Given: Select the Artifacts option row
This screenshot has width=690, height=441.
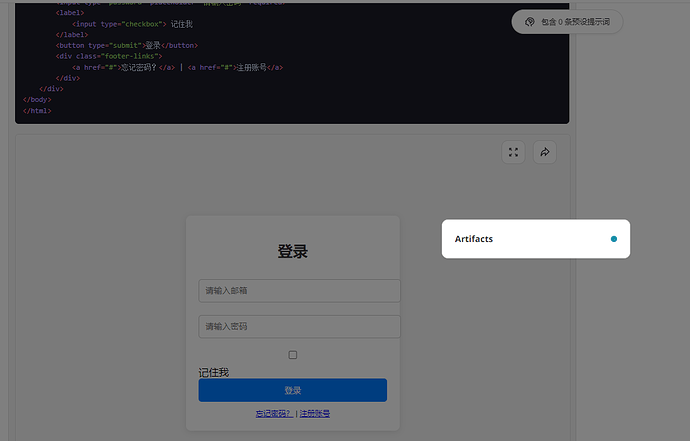Looking at the screenshot, I should pyautogui.click(x=536, y=239).
